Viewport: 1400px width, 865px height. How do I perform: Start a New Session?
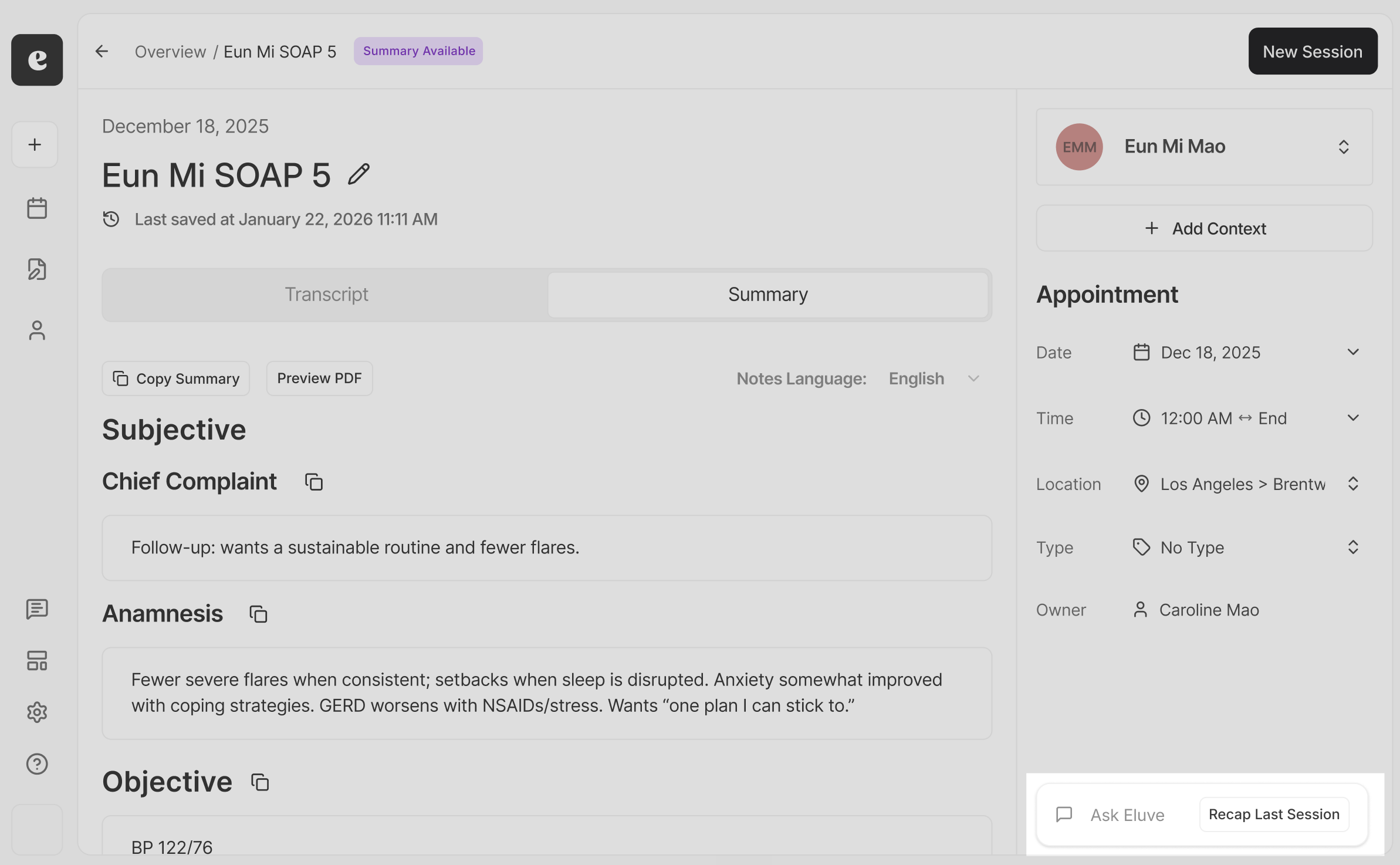coord(1313,52)
